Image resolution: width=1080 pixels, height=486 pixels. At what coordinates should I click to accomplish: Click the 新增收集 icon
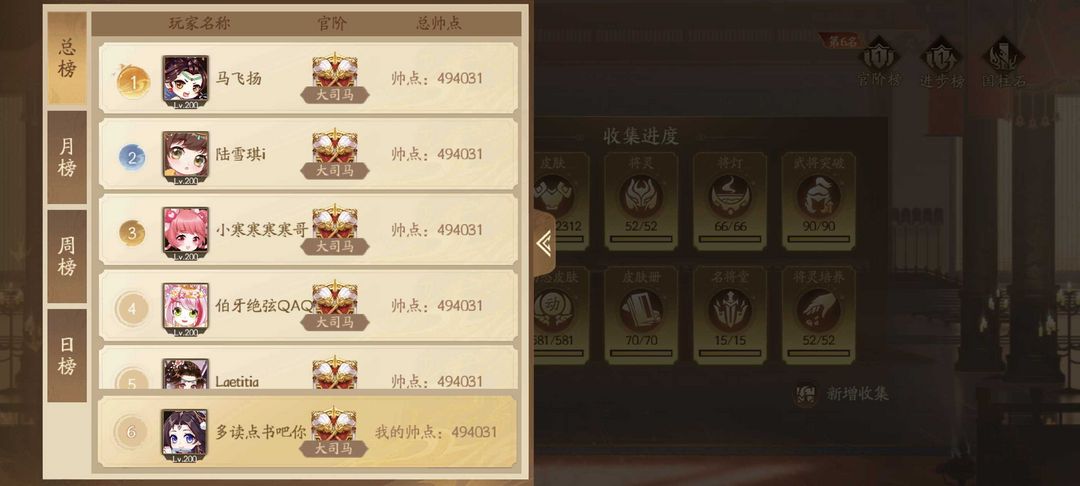coord(806,394)
